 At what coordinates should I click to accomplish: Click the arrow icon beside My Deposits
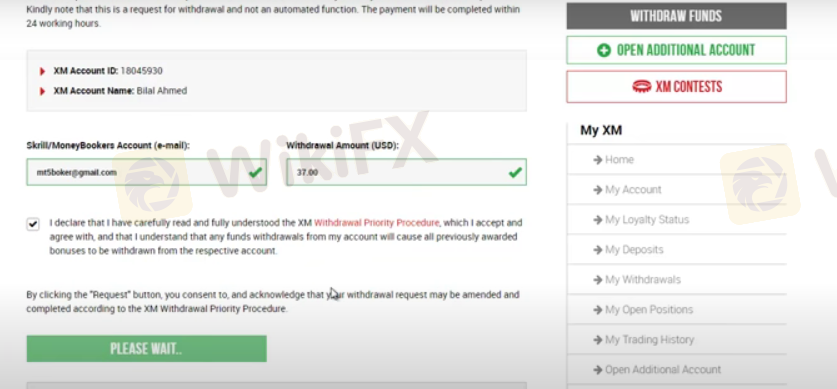pos(598,250)
